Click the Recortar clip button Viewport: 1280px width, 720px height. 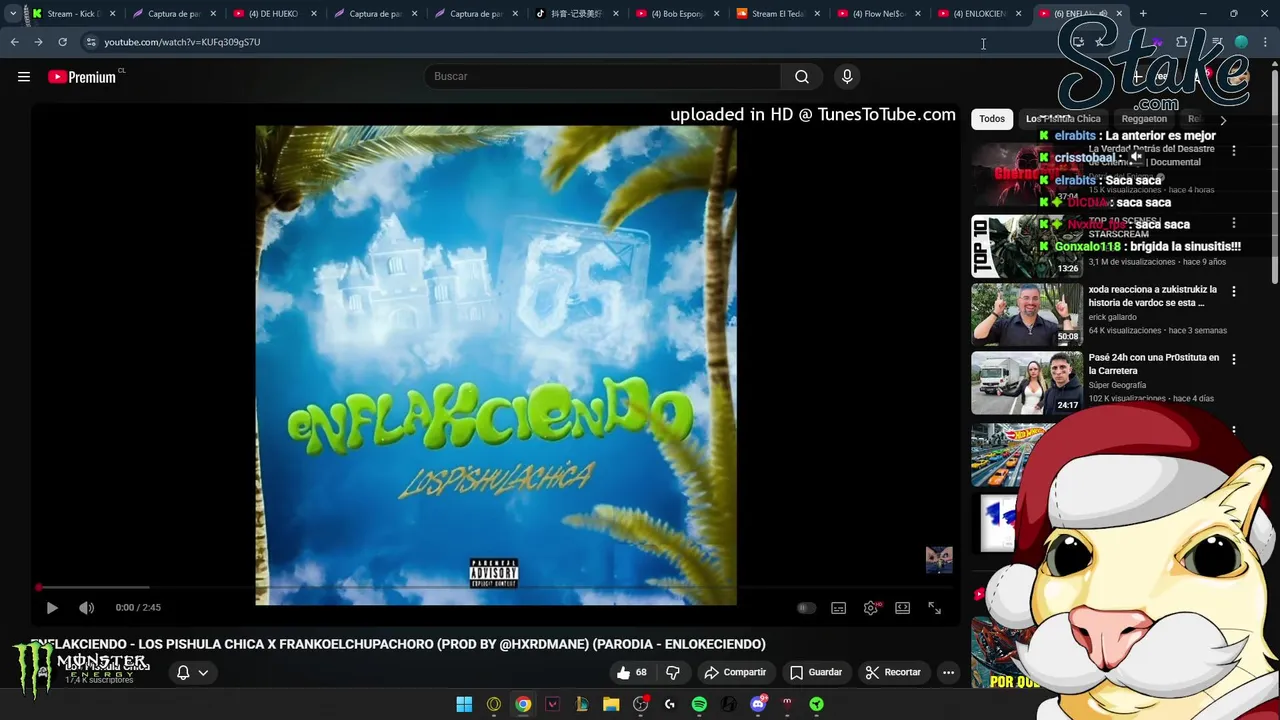point(892,672)
